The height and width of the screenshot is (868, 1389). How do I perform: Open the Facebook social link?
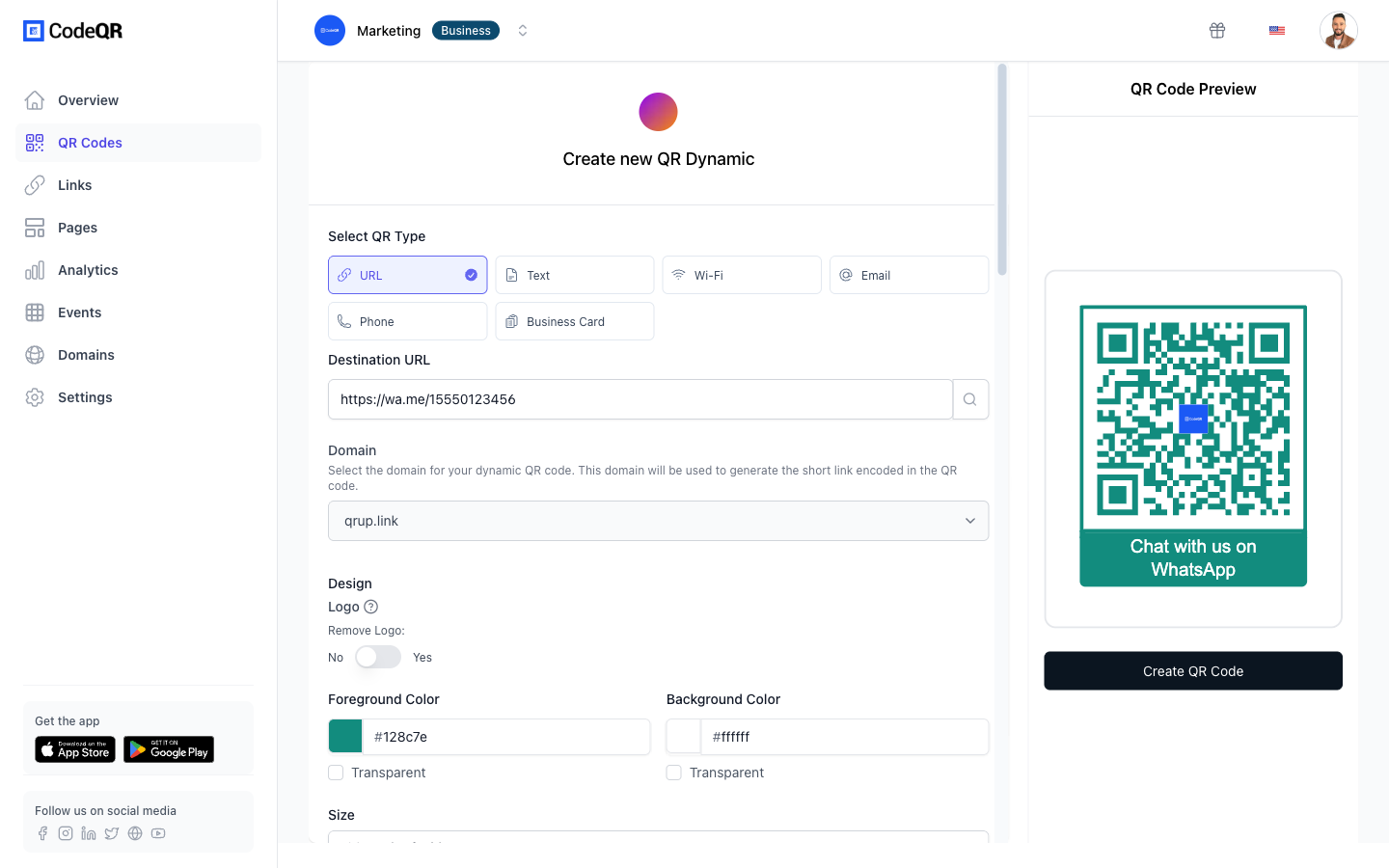coord(42,833)
